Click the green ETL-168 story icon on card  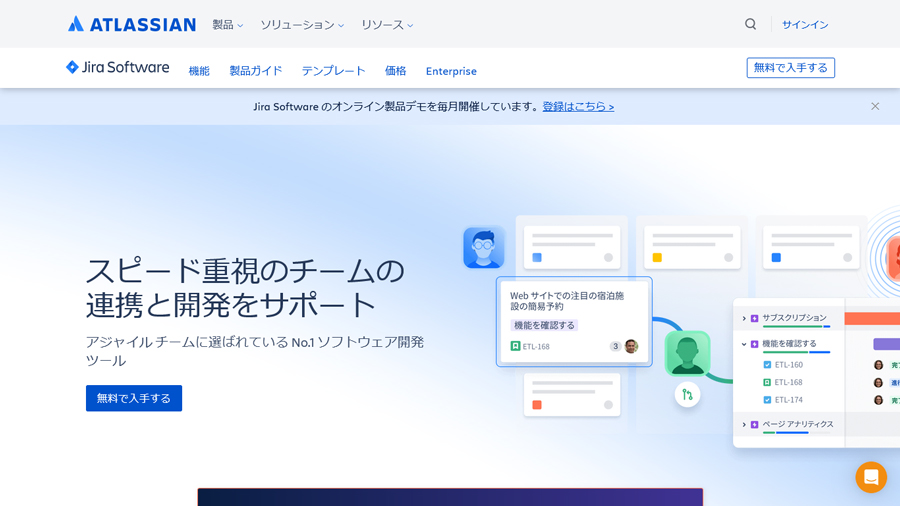[x=516, y=346]
